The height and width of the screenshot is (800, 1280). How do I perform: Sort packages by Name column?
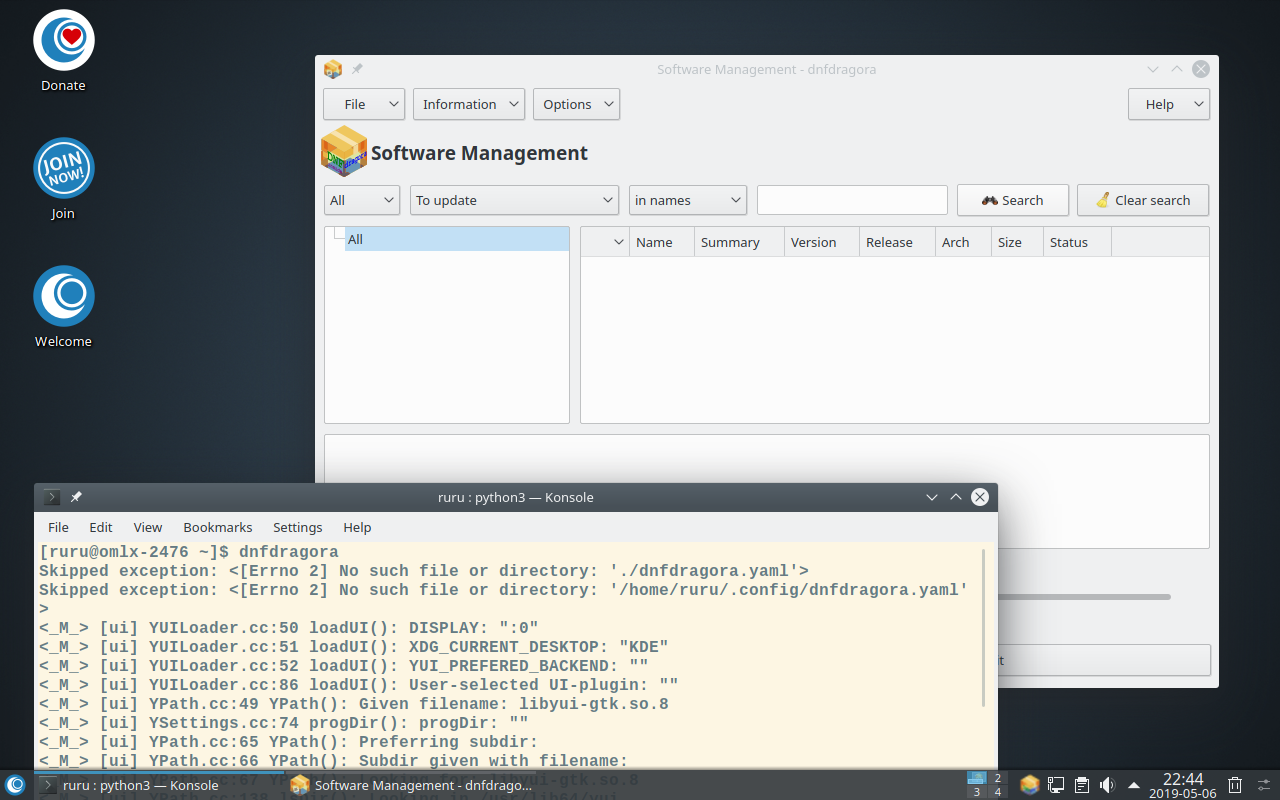coord(662,242)
